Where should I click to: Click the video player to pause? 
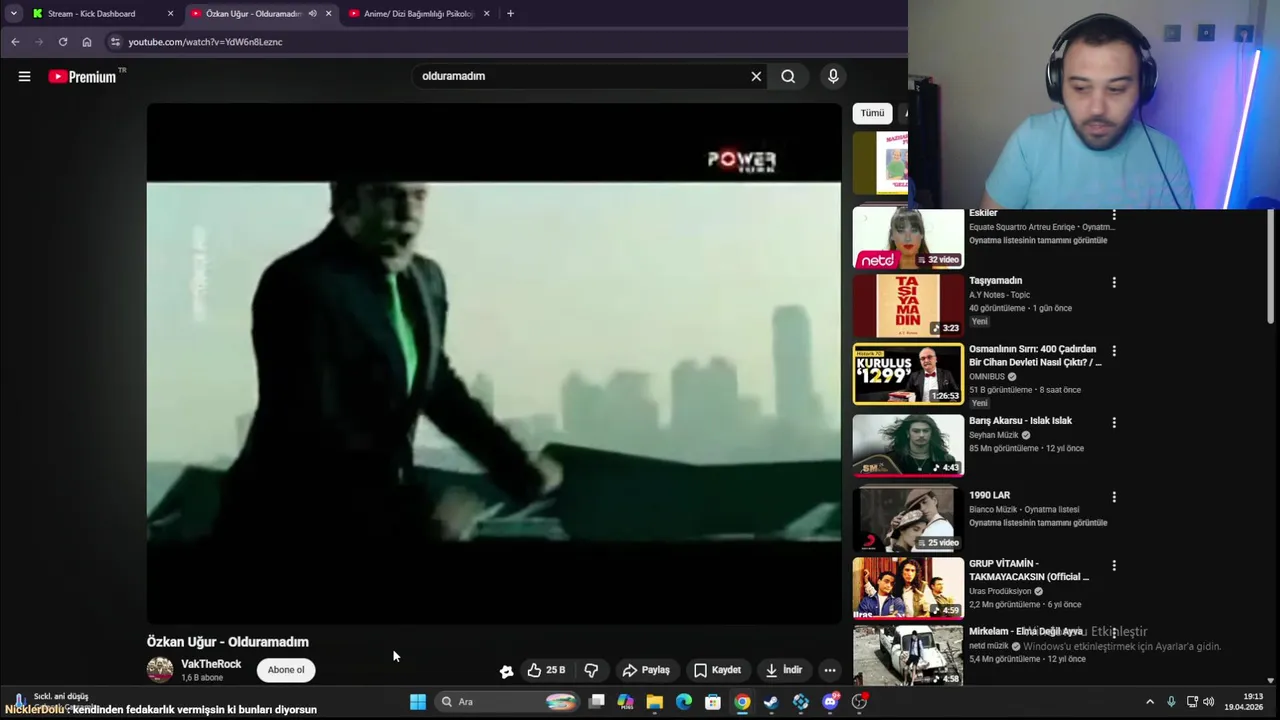[x=494, y=362]
